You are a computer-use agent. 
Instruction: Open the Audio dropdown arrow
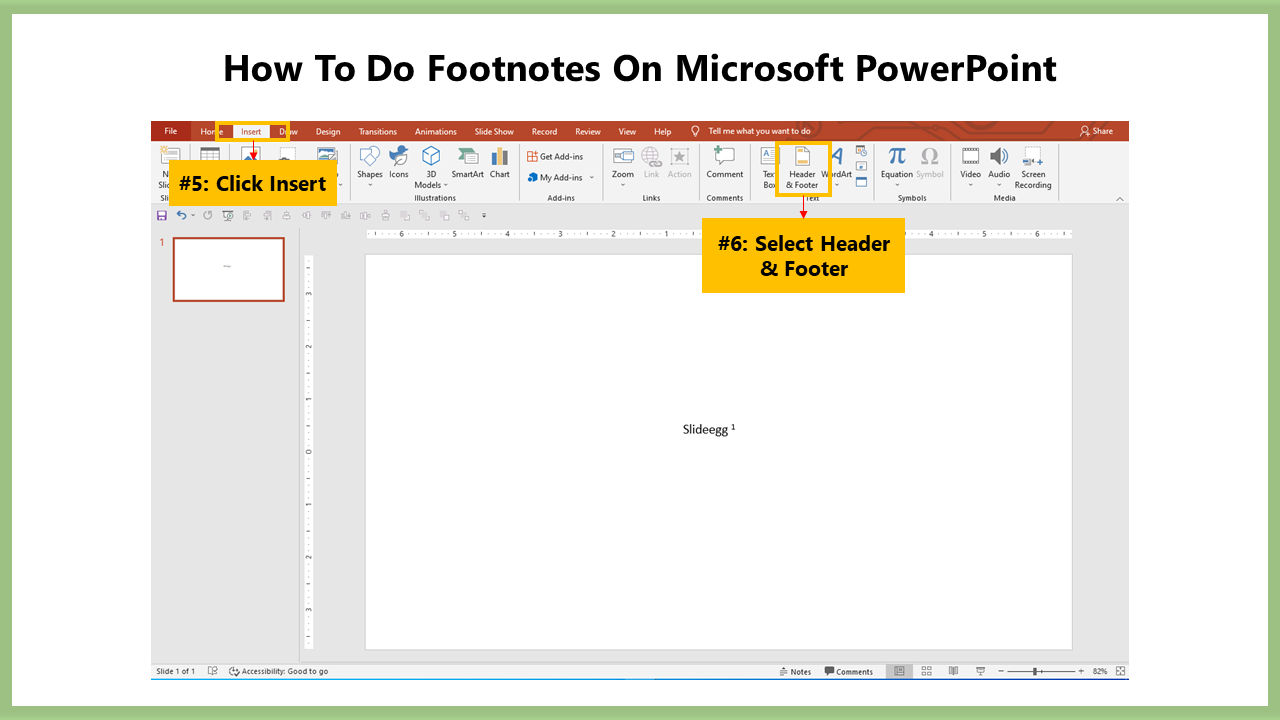tap(999, 185)
